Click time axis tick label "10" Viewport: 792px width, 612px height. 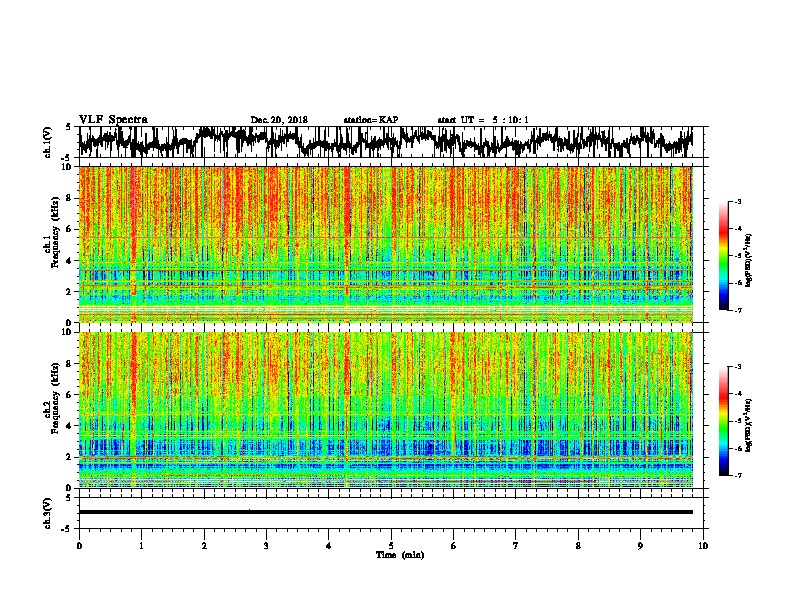[x=703, y=546]
